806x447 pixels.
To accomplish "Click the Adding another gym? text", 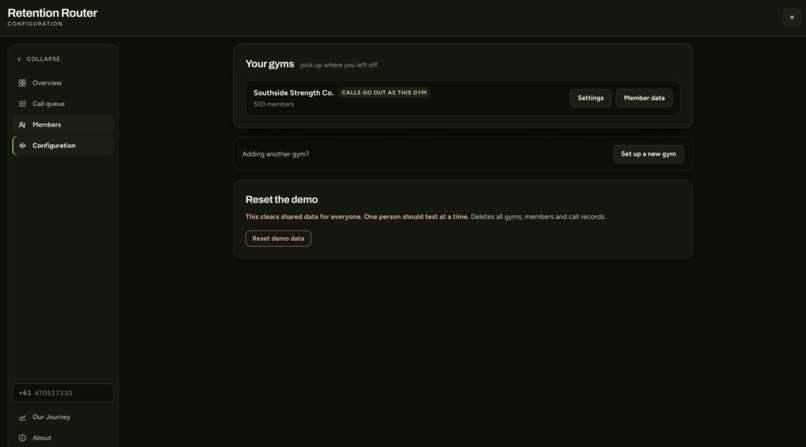I will pos(276,154).
